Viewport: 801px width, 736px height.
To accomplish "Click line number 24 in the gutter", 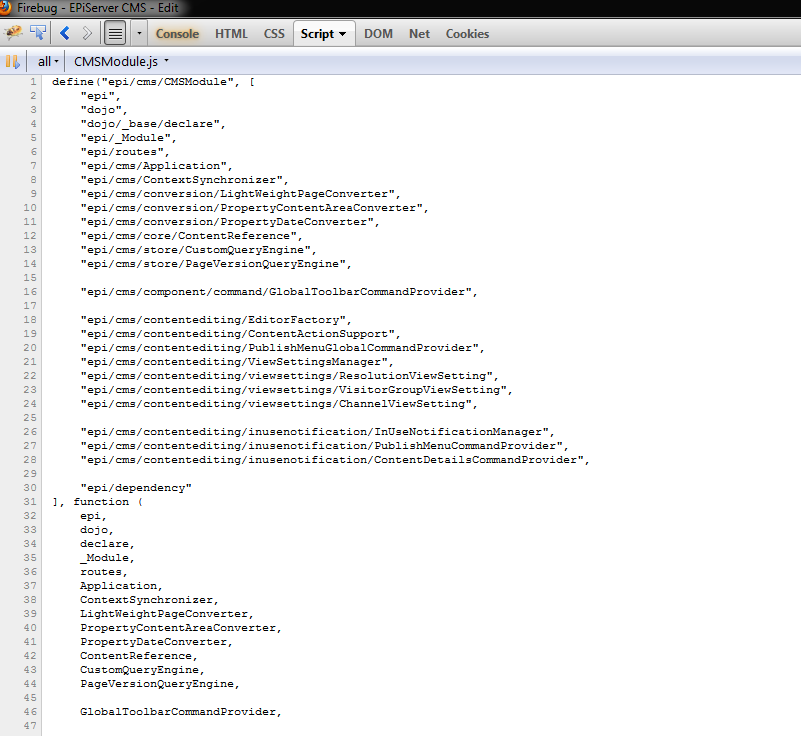I will tap(30, 403).
